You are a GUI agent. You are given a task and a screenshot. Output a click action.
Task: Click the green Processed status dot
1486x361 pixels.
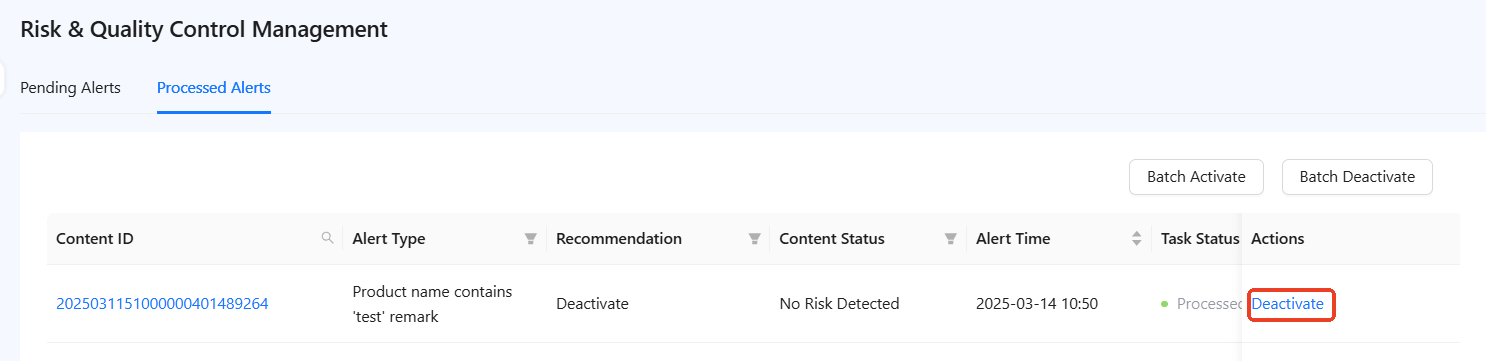(1165, 304)
